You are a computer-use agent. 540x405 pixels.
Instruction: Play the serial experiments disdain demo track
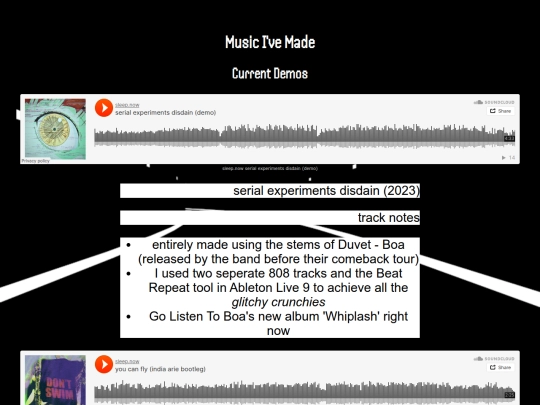click(104, 108)
